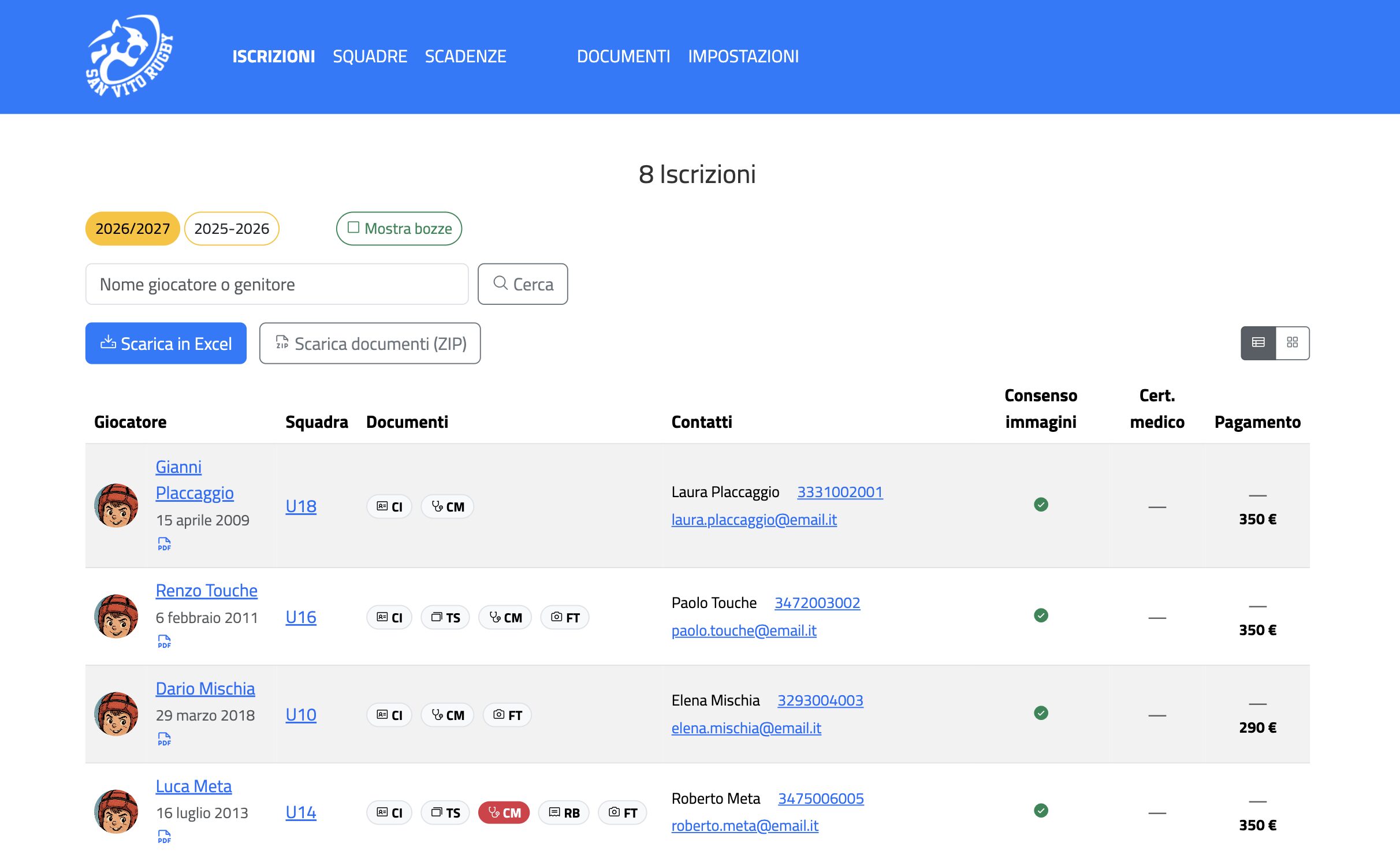Image resolution: width=1400 pixels, height=858 pixels.
Task: Click the Scarica in Excel button
Action: [x=166, y=343]
